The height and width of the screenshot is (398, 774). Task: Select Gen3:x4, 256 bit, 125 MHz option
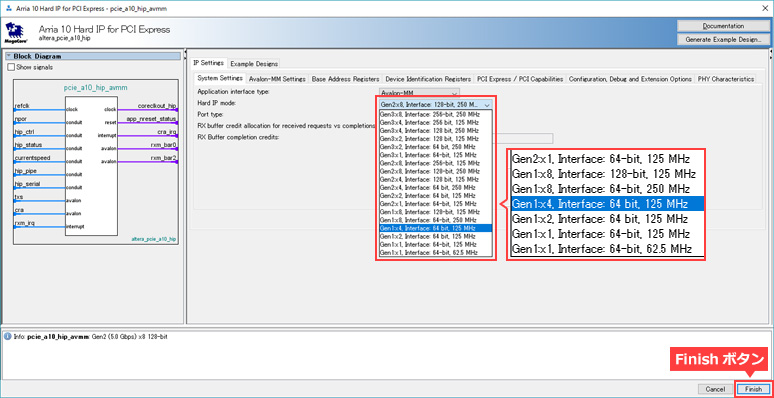pos(435,122)
